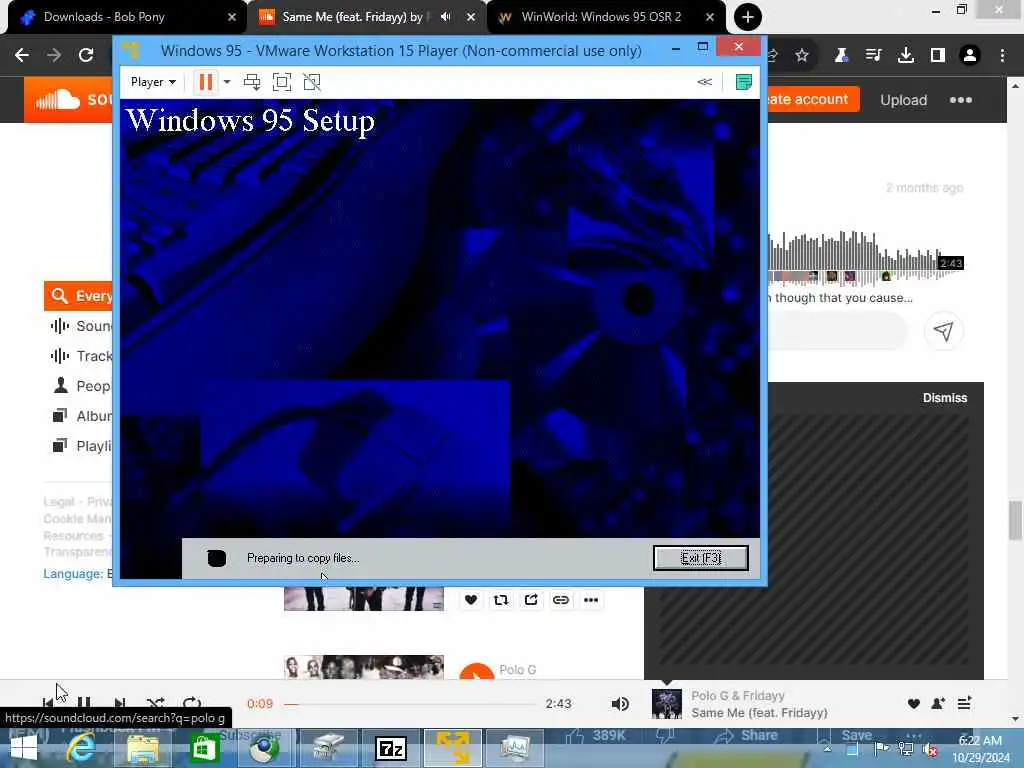This screenshot has height=768, width=1024.
Task: Open VMware notes/messages green icon
Action: (x=743, y=82)
